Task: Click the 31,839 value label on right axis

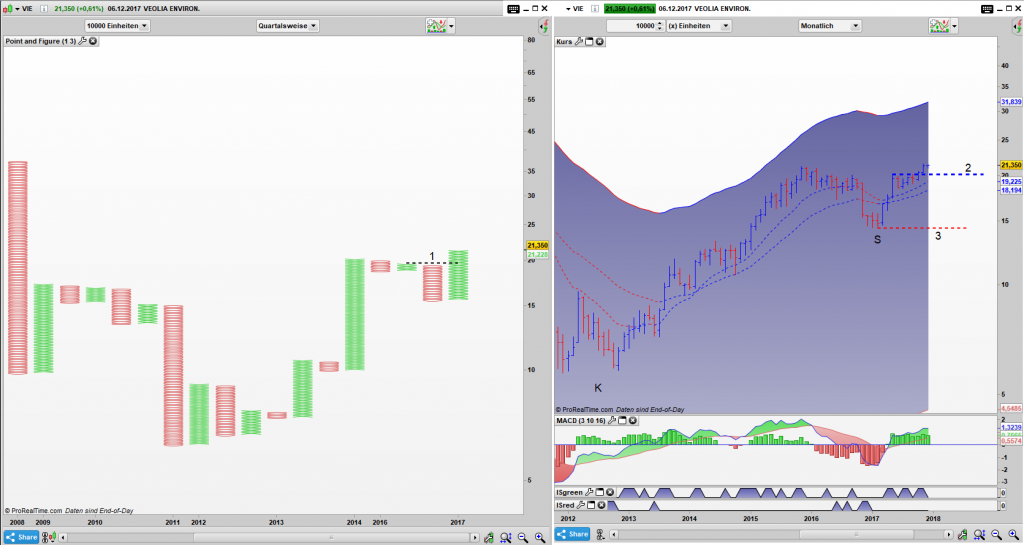Action: pyautogui.click(x=1011, y=102)
